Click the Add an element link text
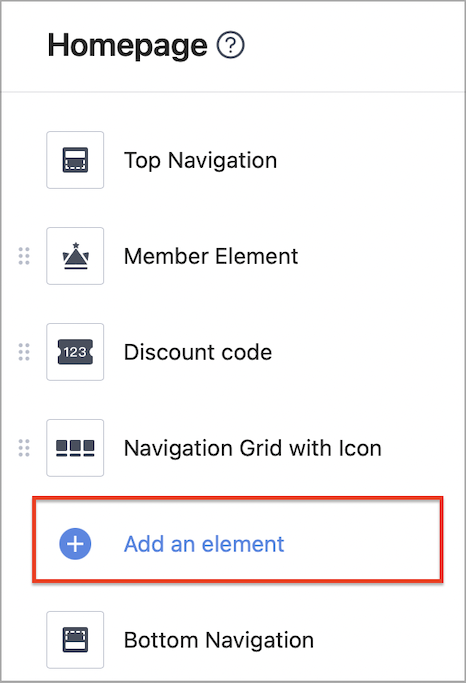 [x=204, y=544]
